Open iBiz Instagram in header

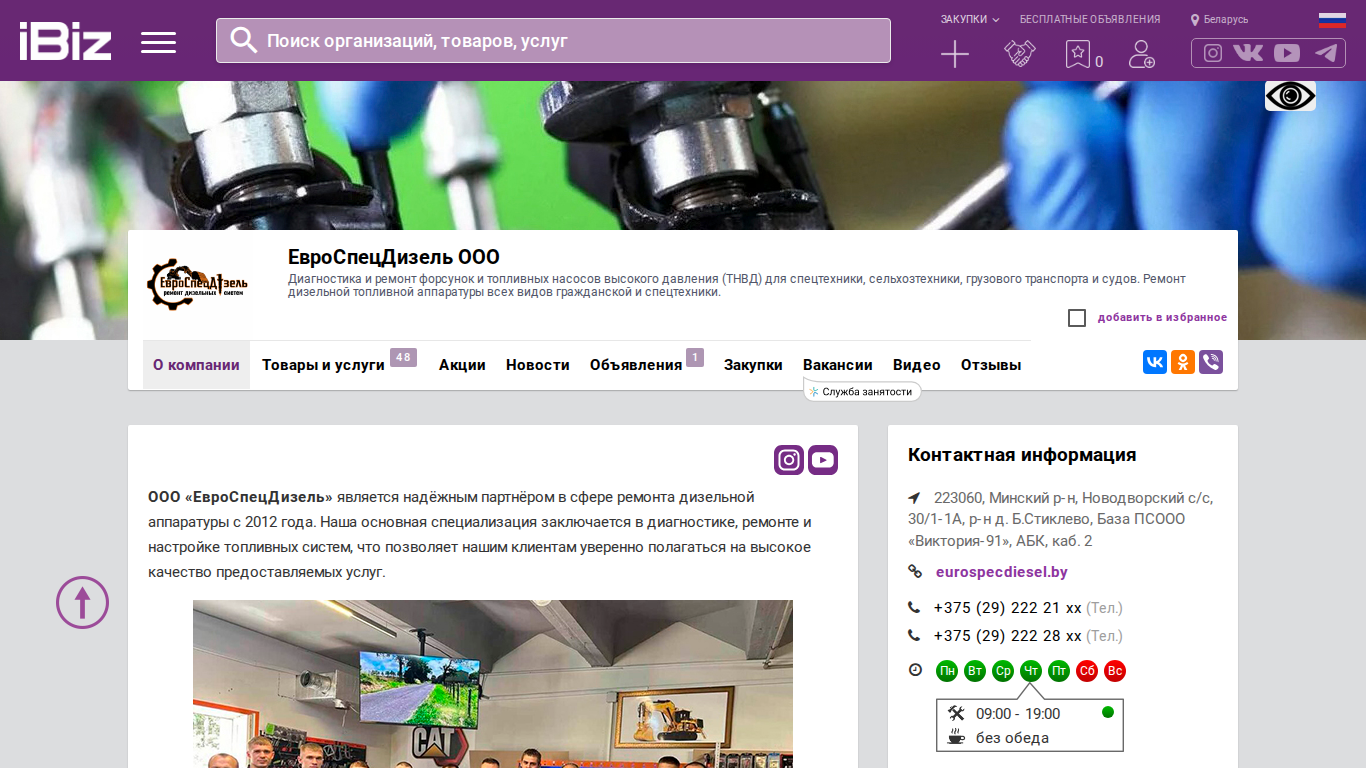[x=1213, y=53]
